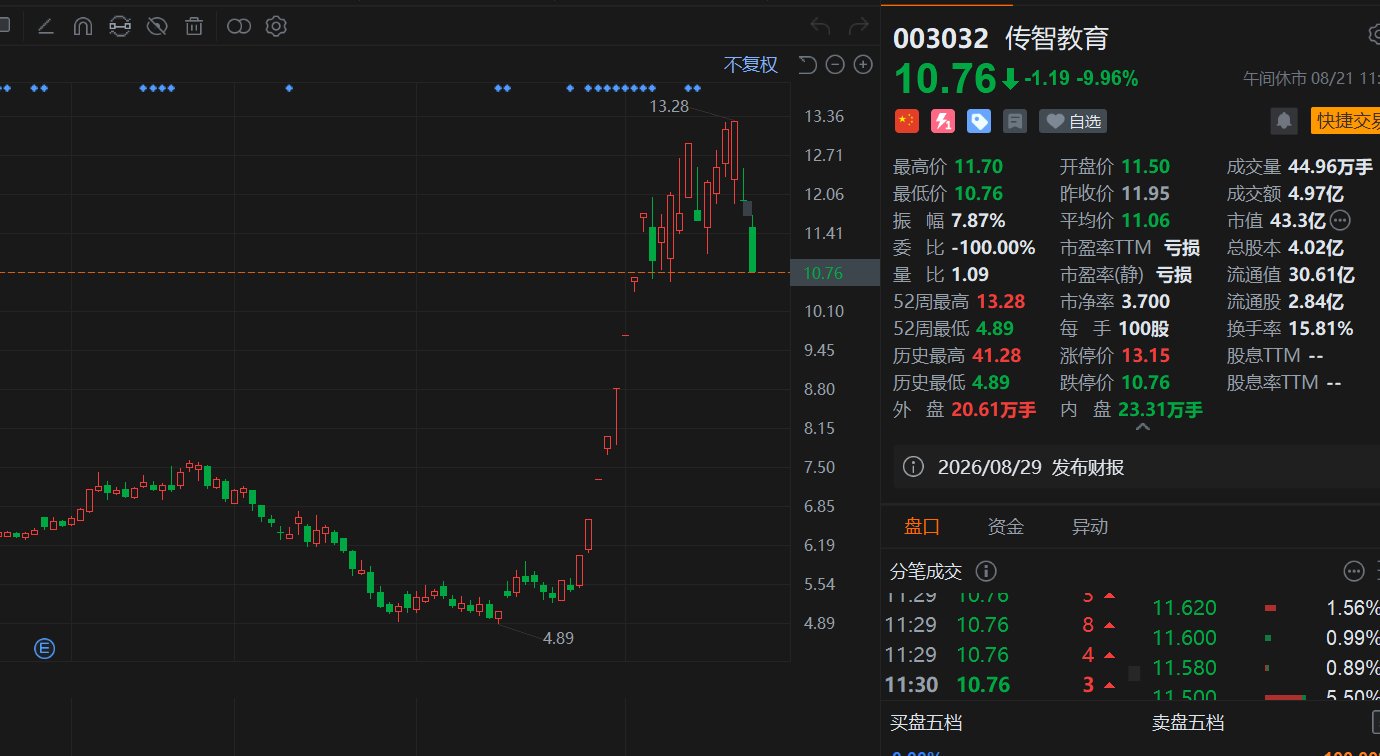1380x756 pixels.
Task: Open the overlapping circles compare icon
Action: [x=238, y=26]
